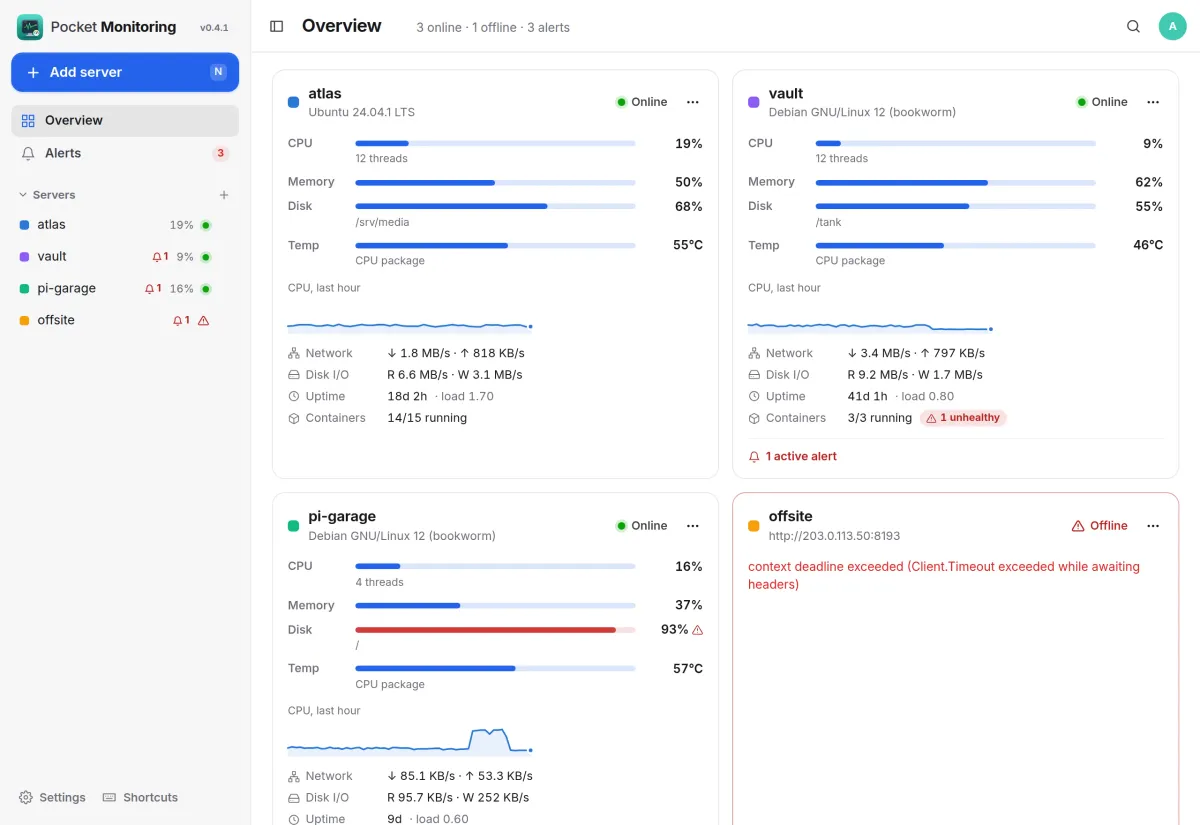1200x825 pixels.
Task: Click the Containers cube icon on the vault card
Action: click(x=754, y=418)
